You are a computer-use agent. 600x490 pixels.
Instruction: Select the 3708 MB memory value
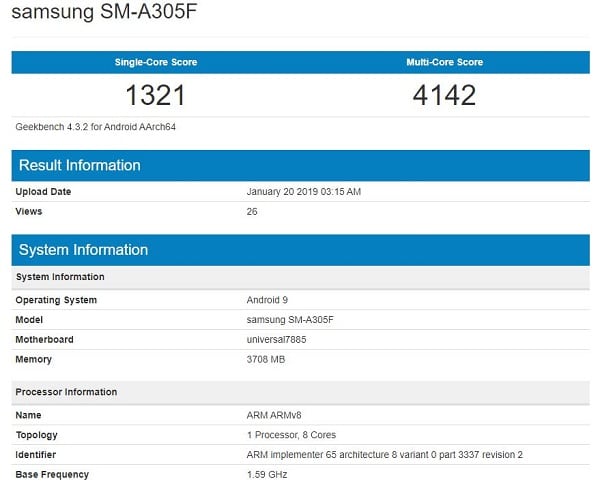[x=266, y=360]
